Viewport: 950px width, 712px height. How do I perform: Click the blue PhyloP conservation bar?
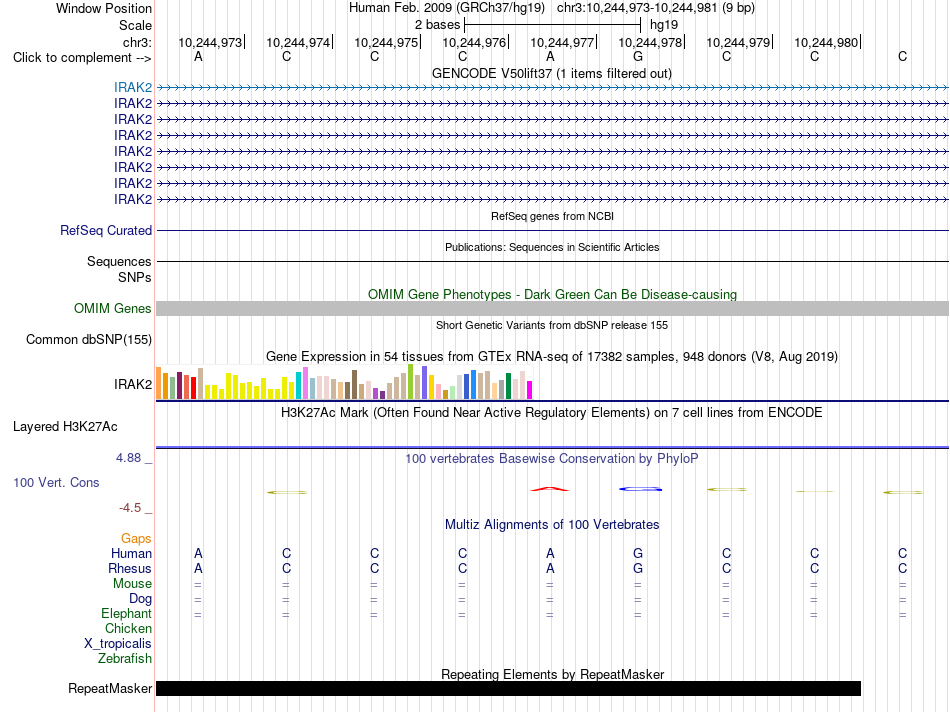point(640,489)
